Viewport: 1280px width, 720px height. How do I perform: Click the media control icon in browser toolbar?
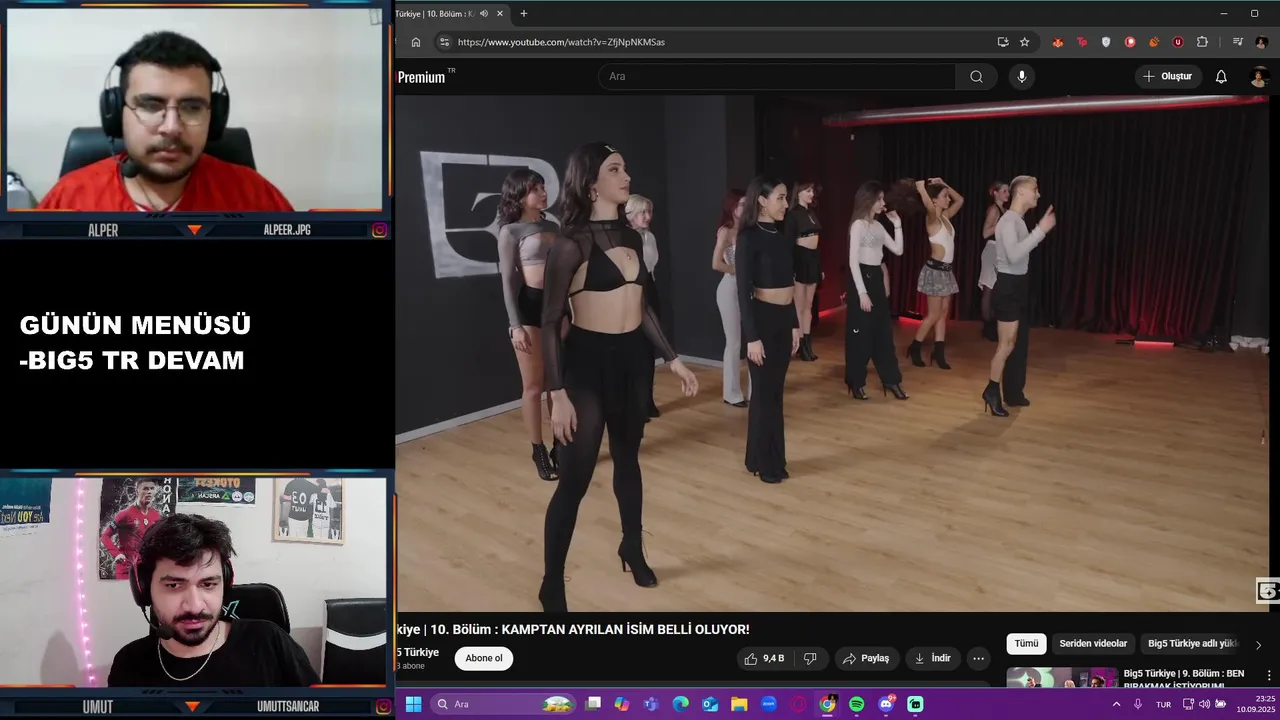tap(1237, 42)
